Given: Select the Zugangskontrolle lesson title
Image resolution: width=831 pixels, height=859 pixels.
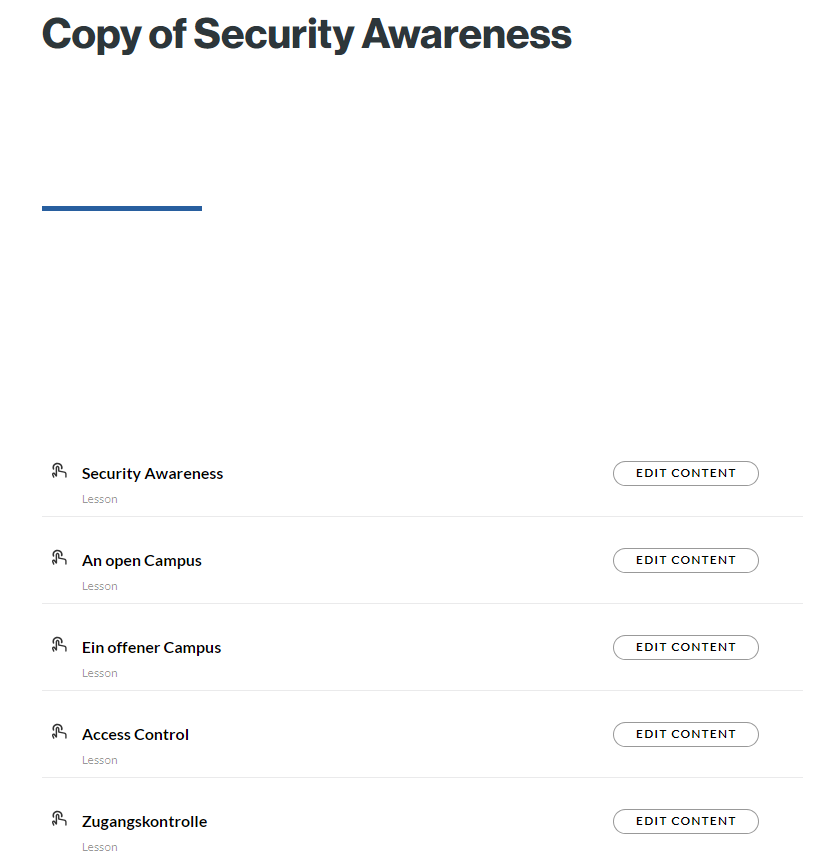Looking at the screenshot, I should (x=144, y=822).
